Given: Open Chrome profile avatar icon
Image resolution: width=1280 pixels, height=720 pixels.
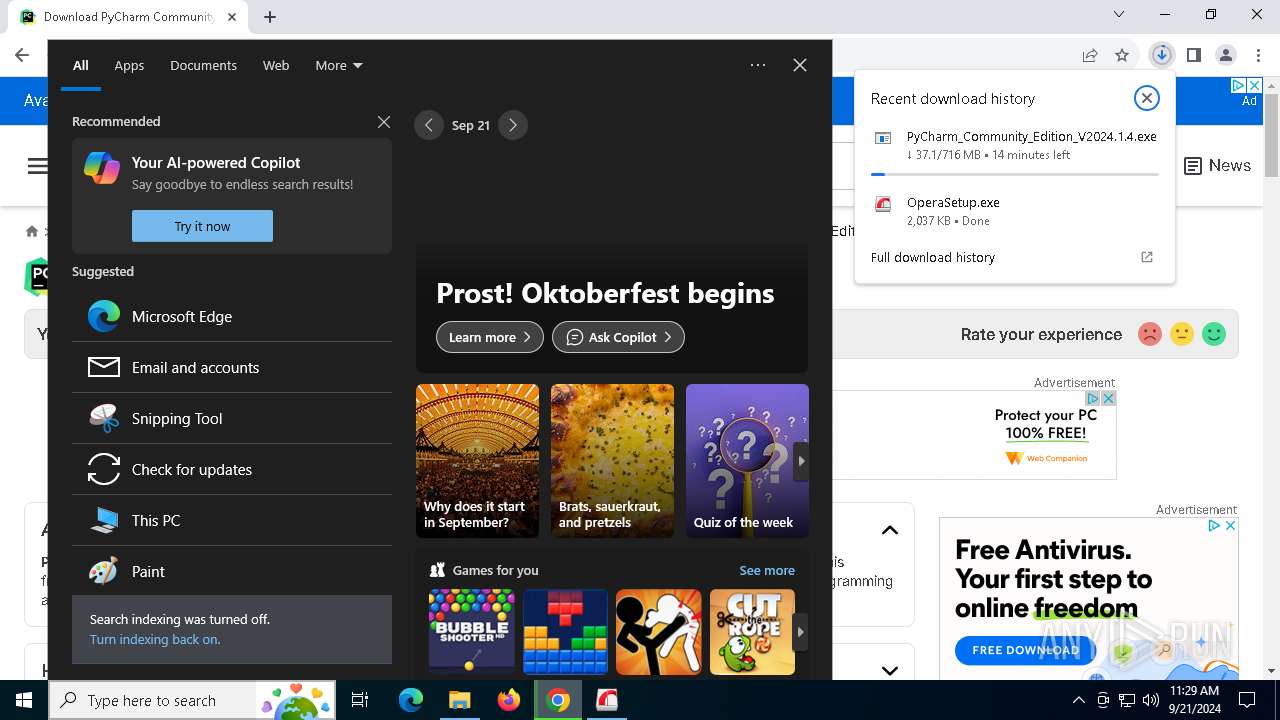Looking at the screenshot, I should [x=1226, y=55].
